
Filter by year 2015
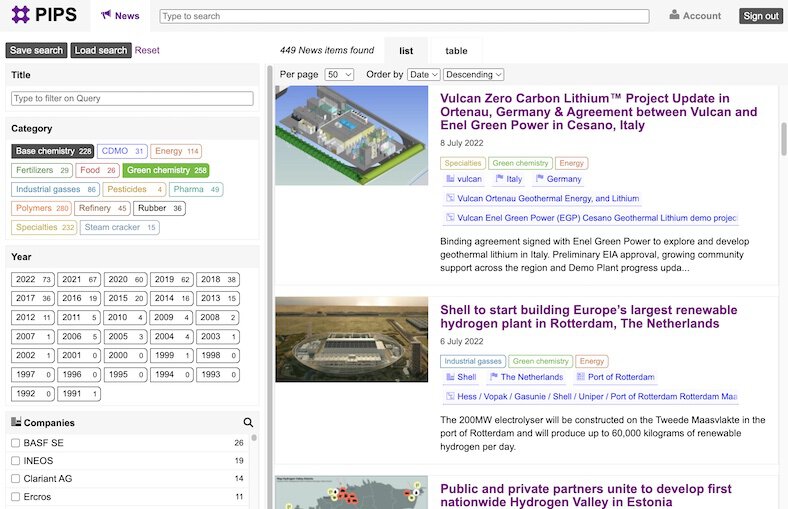(125, 298)
